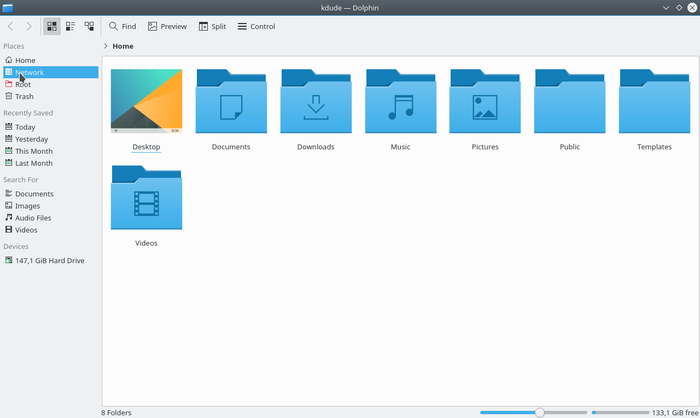Expand the breadcrumb arrow before Home
The height and width of the screenshot is (418, 700).
106,46
